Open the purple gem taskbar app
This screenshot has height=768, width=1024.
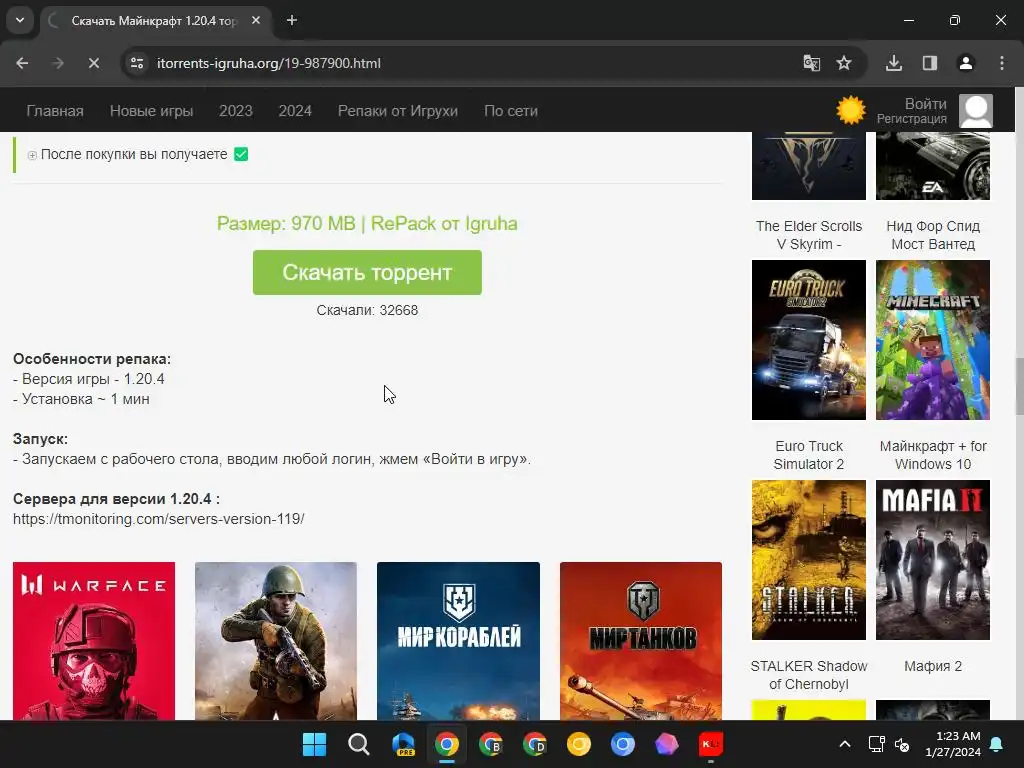(x=667, y=744)
